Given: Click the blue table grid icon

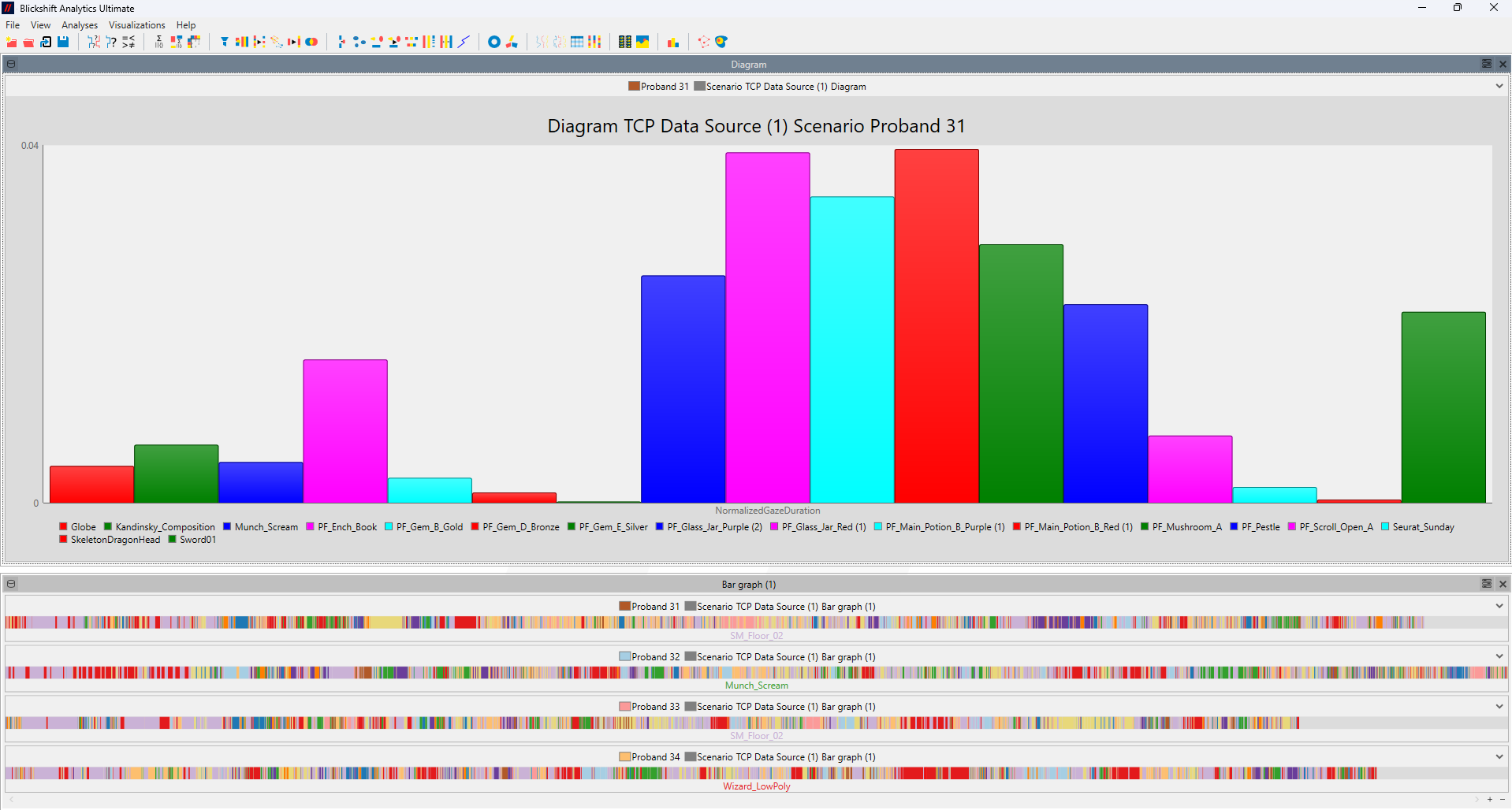Looking at the screenshot, I should 577,42.
